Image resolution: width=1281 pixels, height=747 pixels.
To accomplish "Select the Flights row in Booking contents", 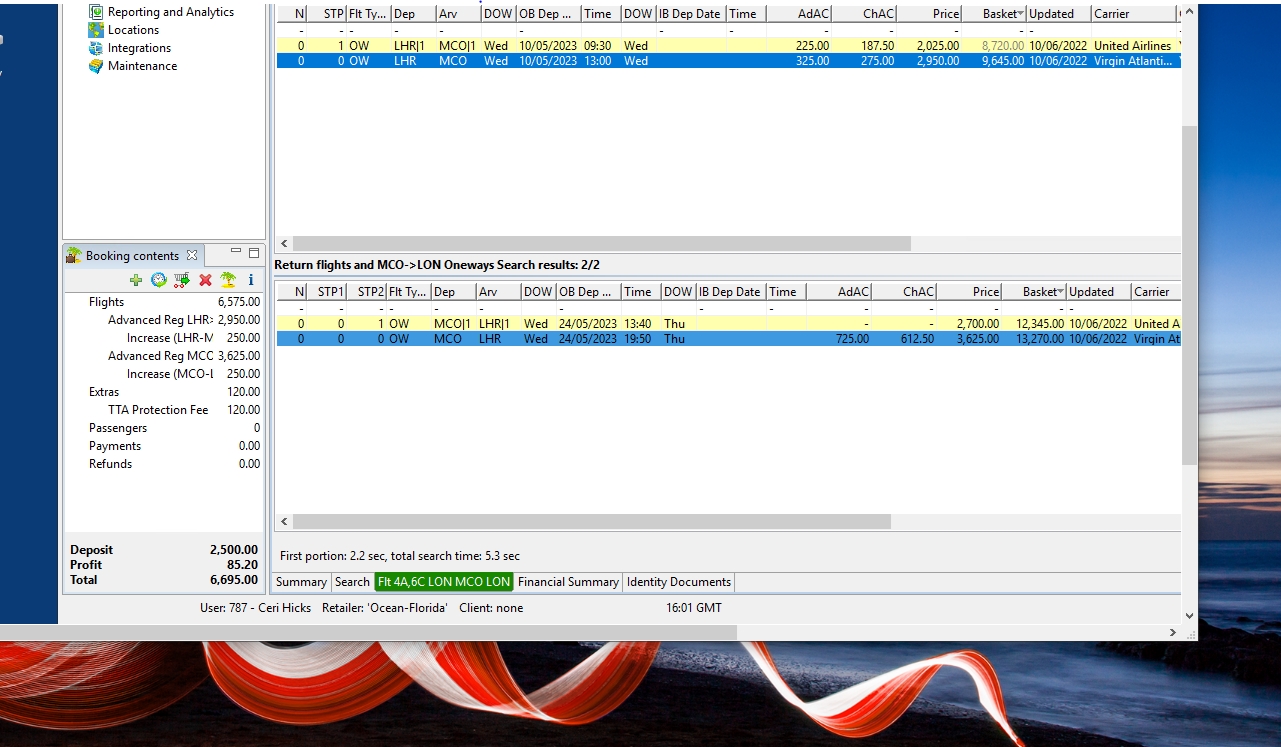I will (164, 302).
